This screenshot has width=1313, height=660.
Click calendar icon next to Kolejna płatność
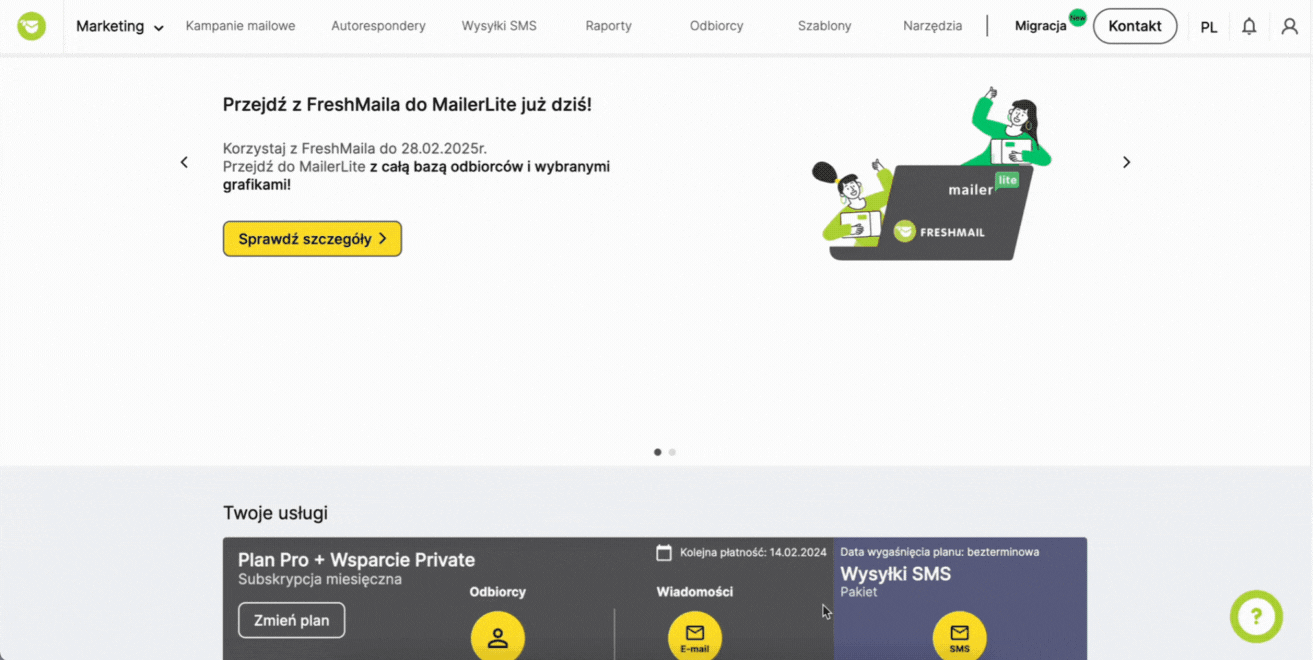pyautogui.click(x=664, y=552)
